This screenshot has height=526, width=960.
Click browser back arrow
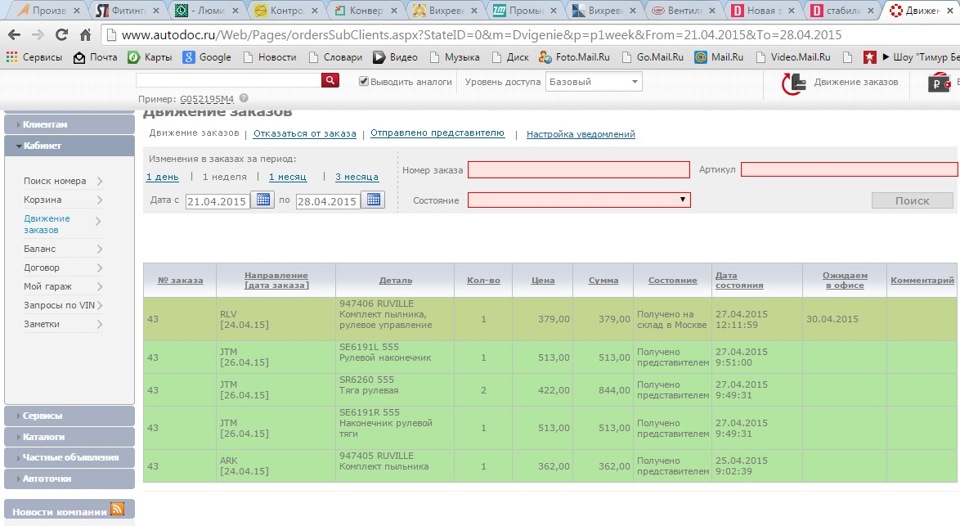click(x=14, y=35)
